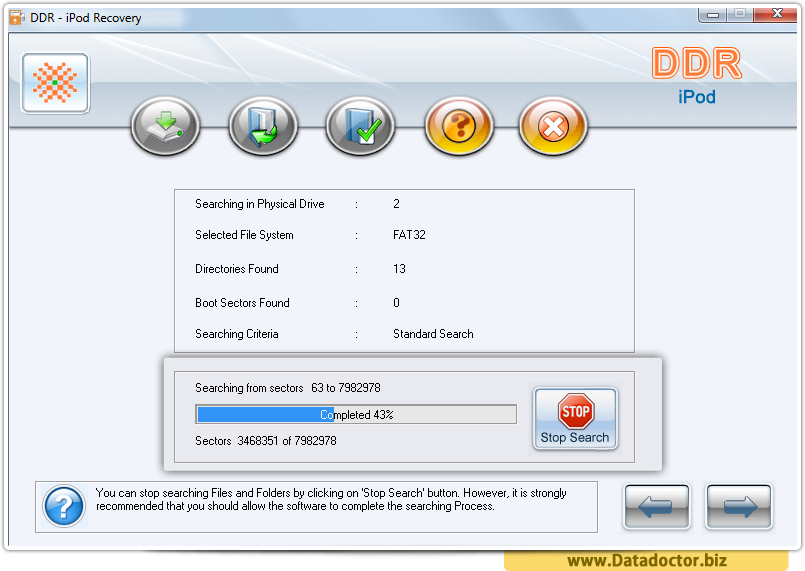Maximize the DDR iPod Recovery window
Viewport: 805px width, 571px height.
(x=740, y=14)
